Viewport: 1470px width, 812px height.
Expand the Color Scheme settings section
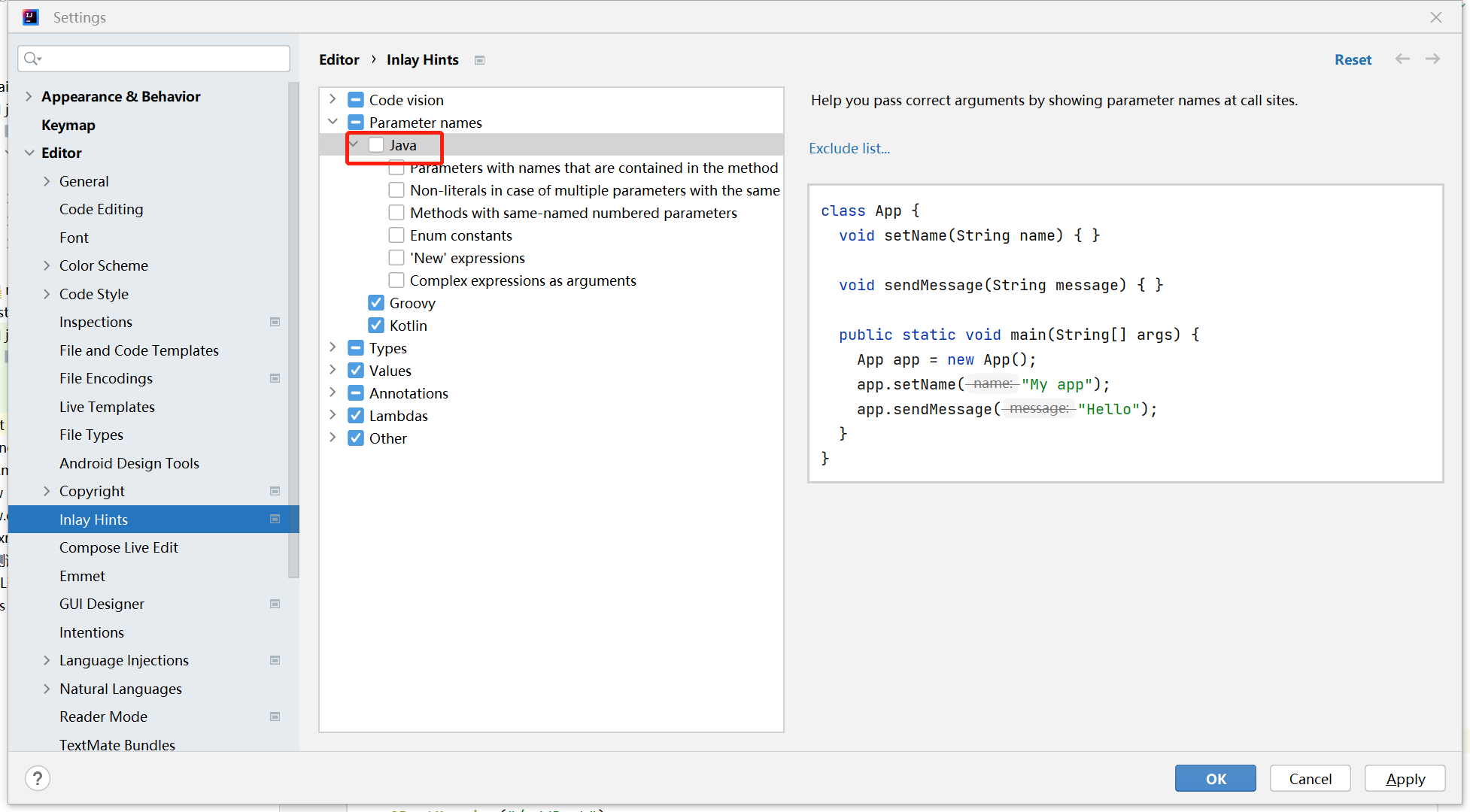(x=47, y=265)
